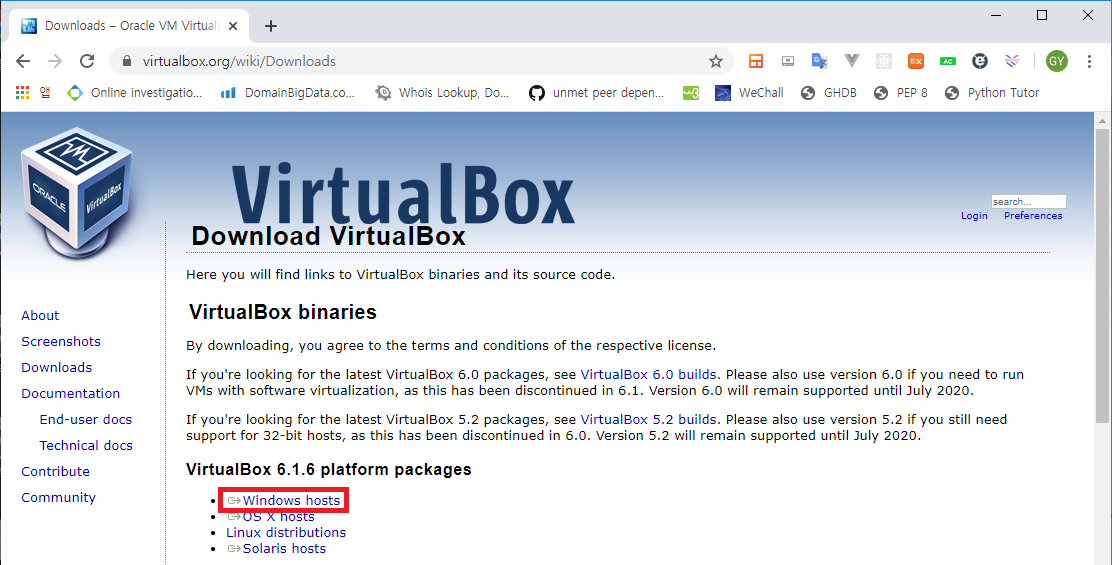Close the Downloads – Oracle VM tab
This screenshot has width=1112, height=565.
tap(233, 26)
